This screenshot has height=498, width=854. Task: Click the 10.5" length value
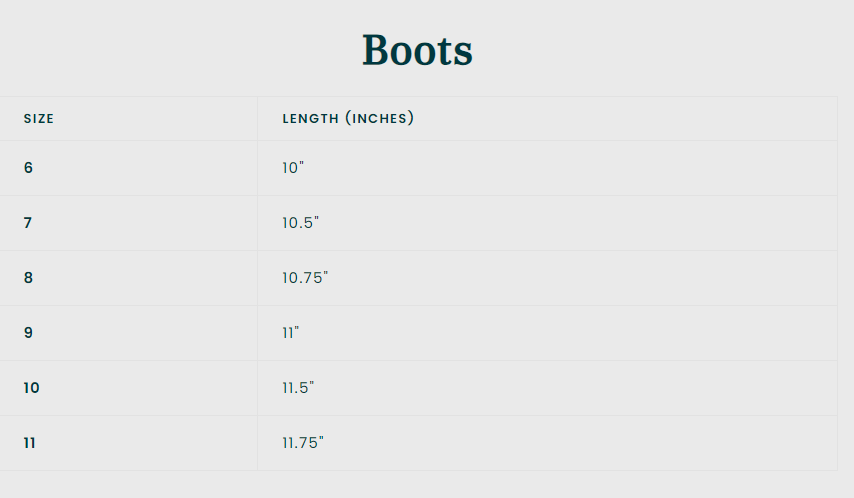(x=299, y=223)
